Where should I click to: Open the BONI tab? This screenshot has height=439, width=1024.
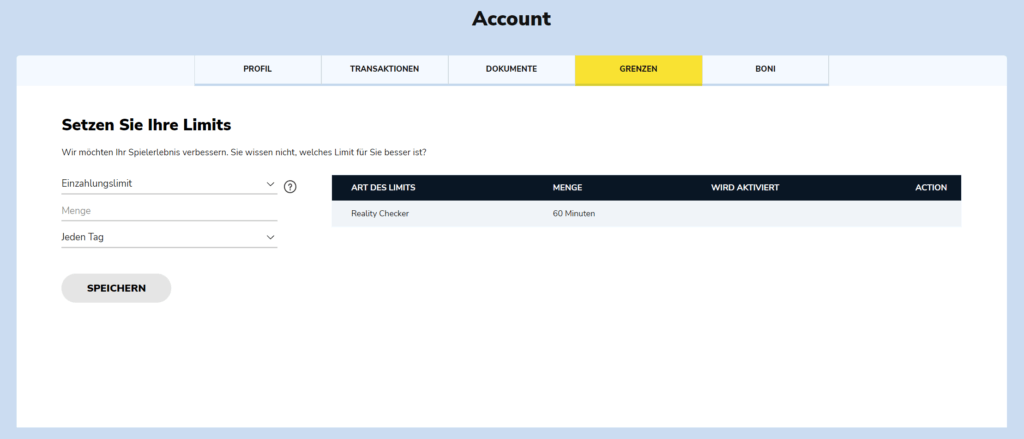[765, 69]
